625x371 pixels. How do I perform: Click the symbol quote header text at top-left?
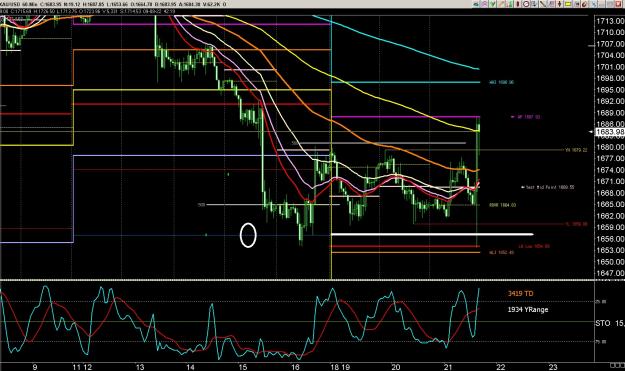tap(114, 4)
